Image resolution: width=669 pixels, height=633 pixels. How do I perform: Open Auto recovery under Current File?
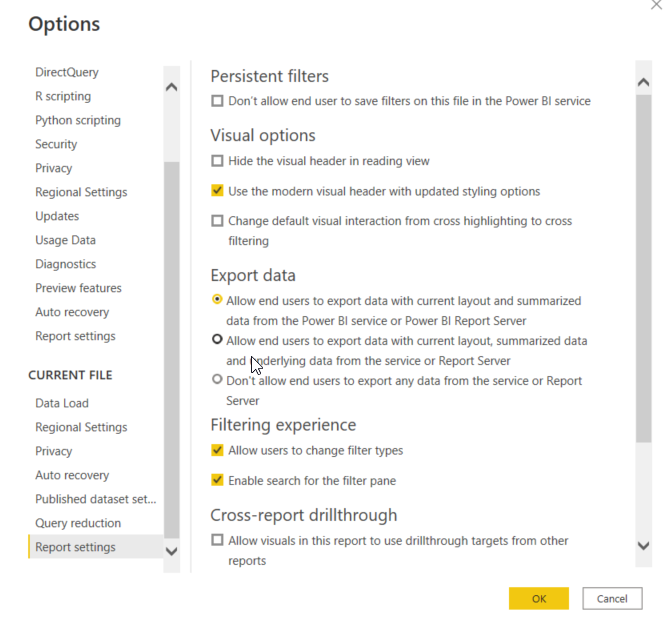click(72, 475)
